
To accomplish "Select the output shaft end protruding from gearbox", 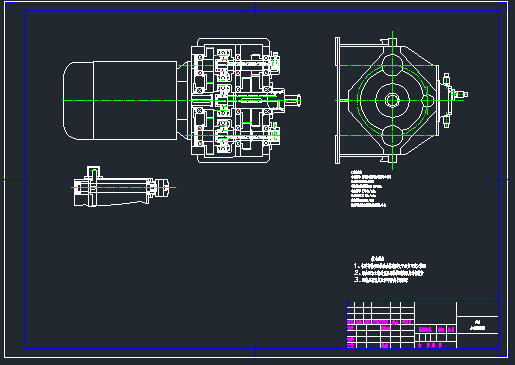I will (x=293, y=100).
